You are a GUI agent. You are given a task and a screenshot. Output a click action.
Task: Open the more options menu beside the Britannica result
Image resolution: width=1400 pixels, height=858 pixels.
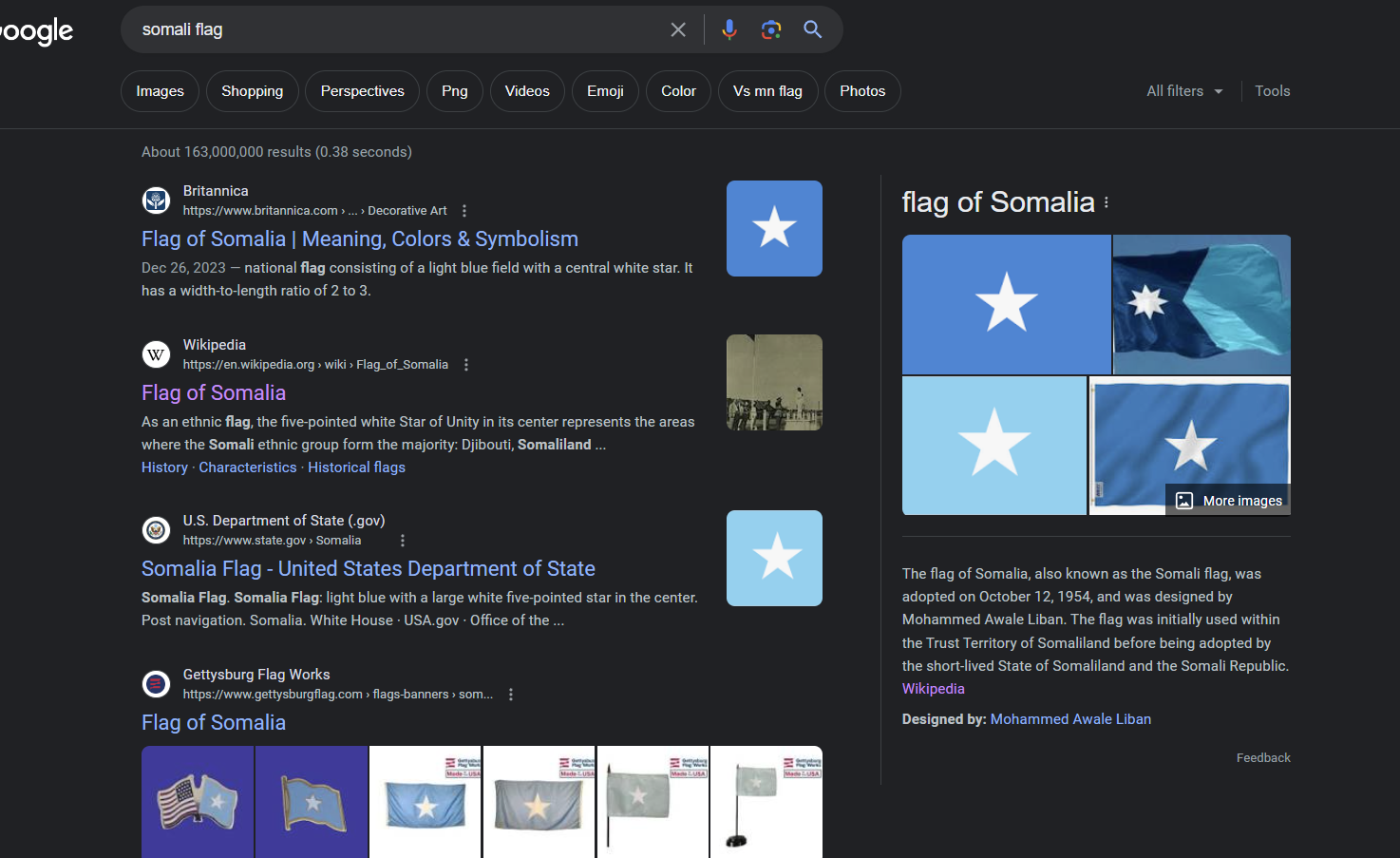[464, 211]
